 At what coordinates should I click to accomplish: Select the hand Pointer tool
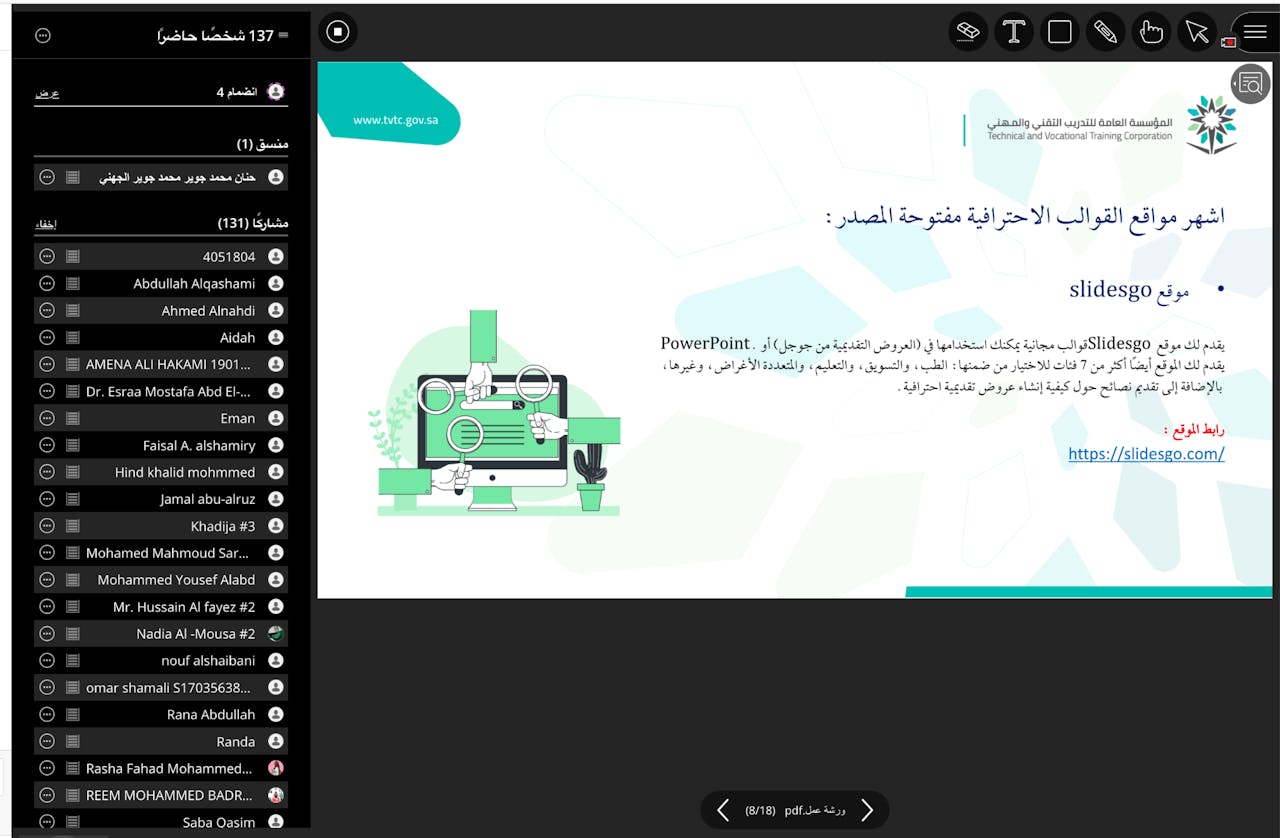click(x=1151, y=32)
